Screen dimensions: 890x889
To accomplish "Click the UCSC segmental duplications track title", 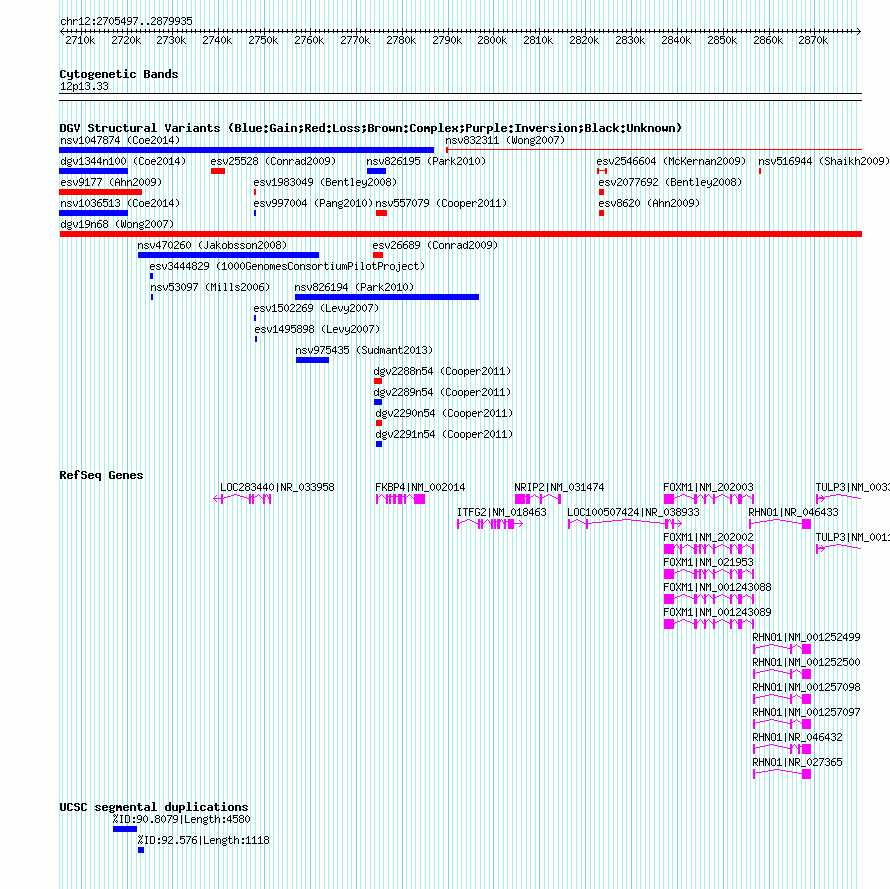I will [153, 807].
